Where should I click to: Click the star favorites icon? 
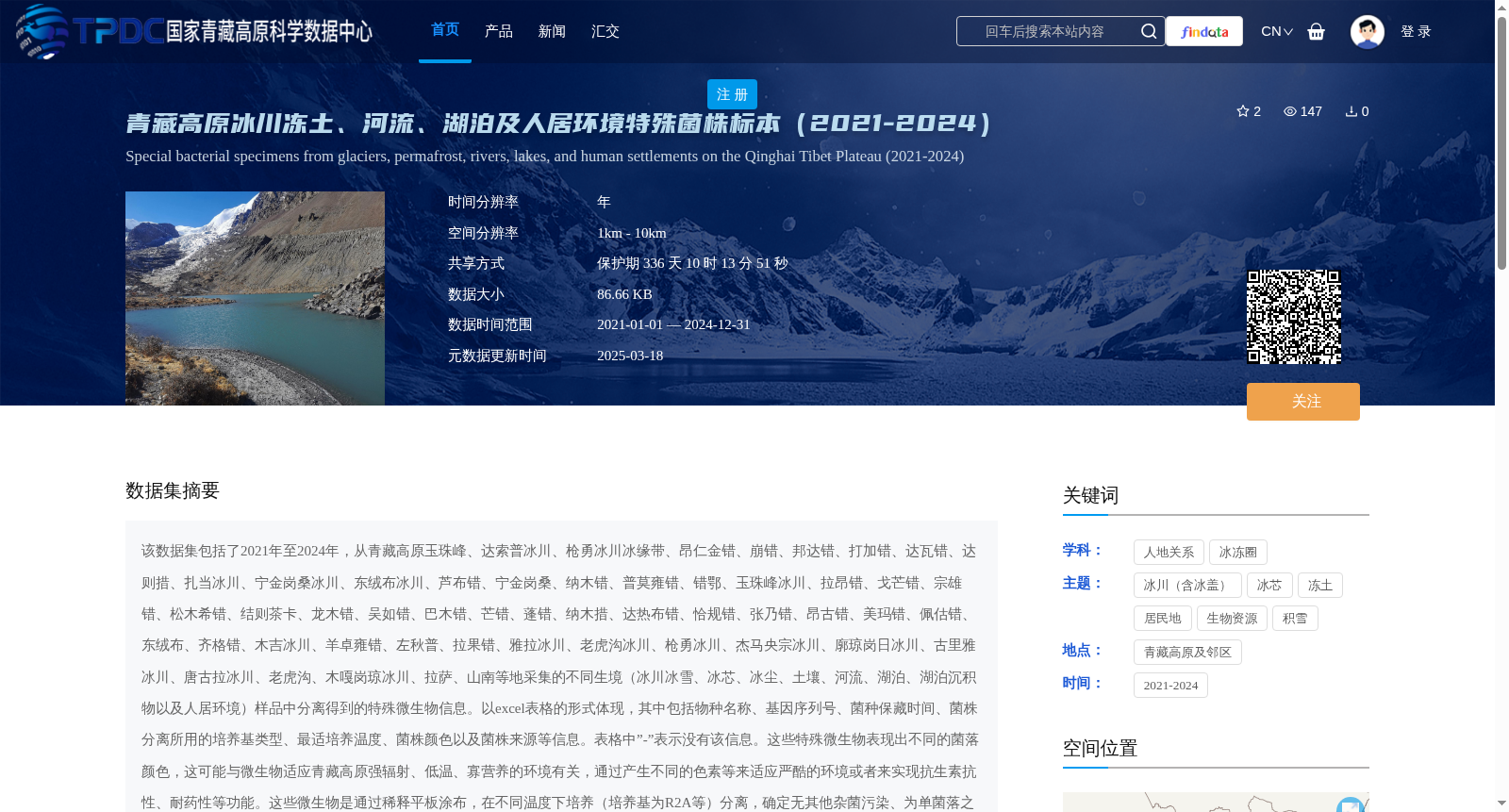(x=1243, y=111)
